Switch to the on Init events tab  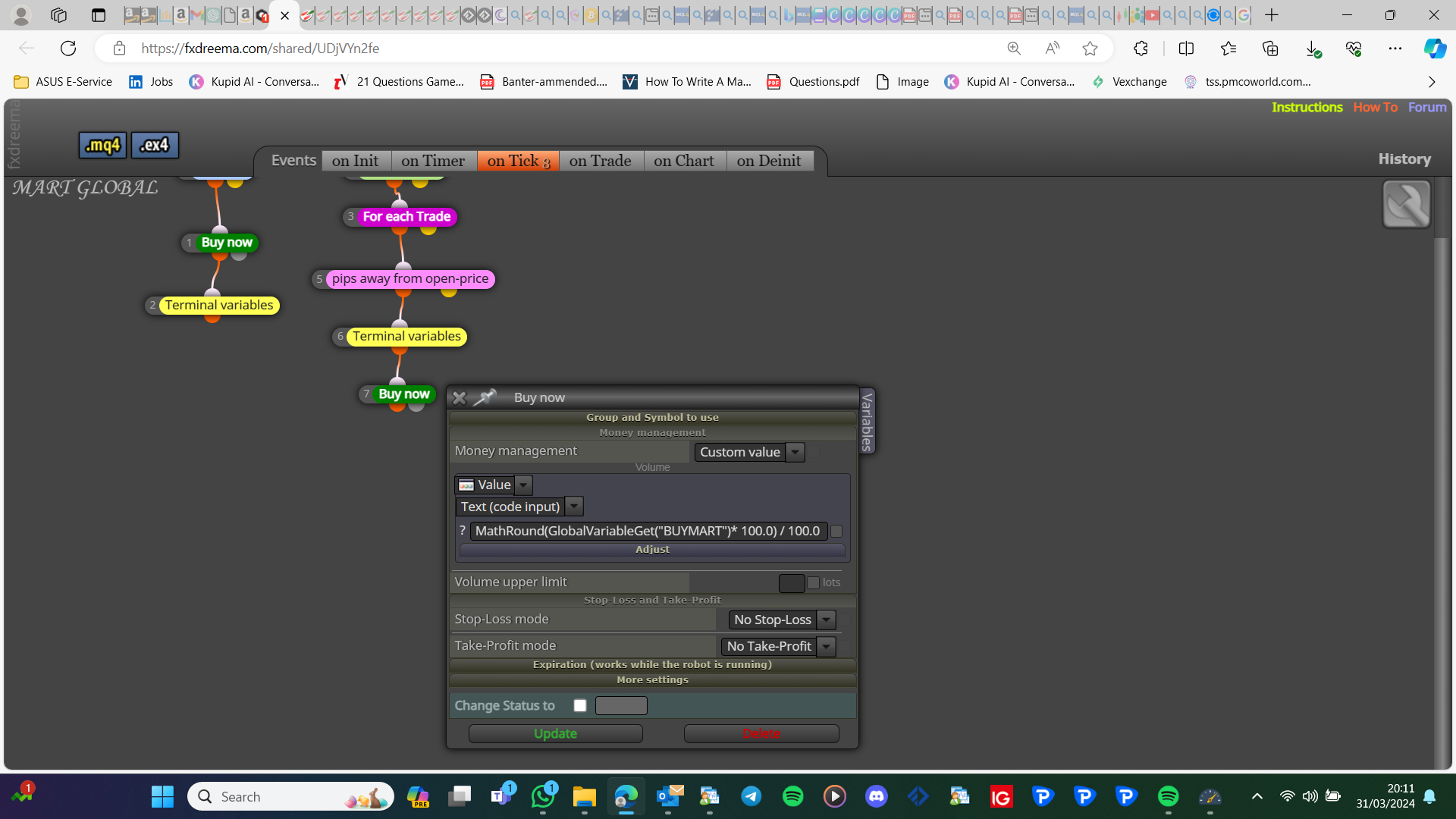(x=355, y=161)
